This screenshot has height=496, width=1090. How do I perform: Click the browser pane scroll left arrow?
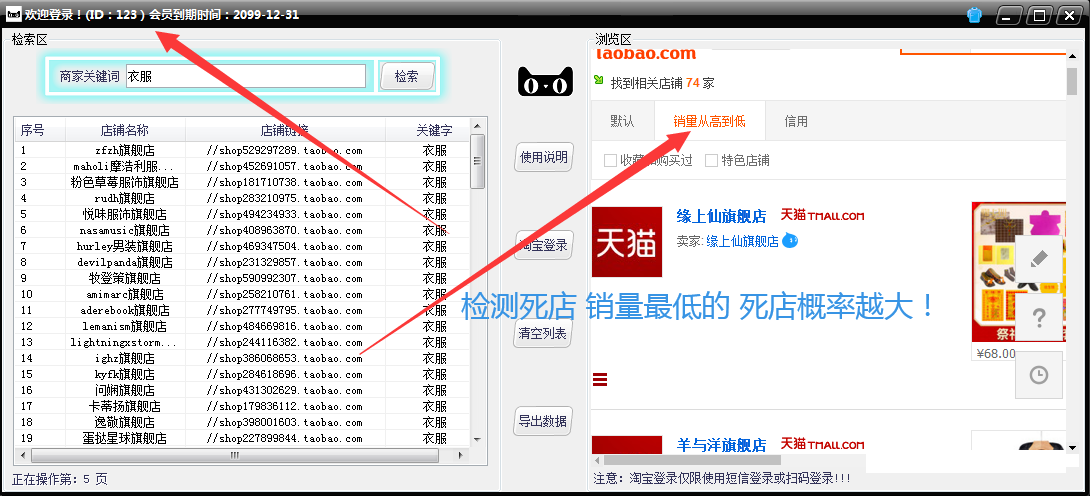tap(596, 460)
